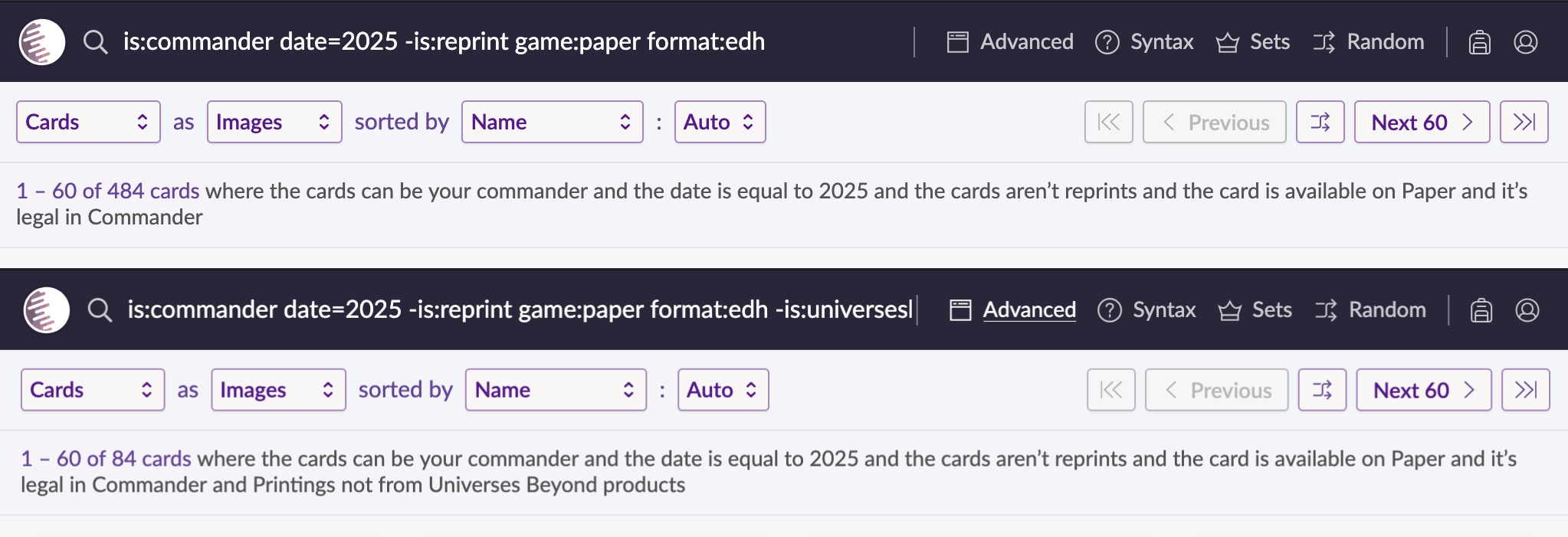
Task: Click first-page button in bottom toolbar
Action: pos(1110,390)
